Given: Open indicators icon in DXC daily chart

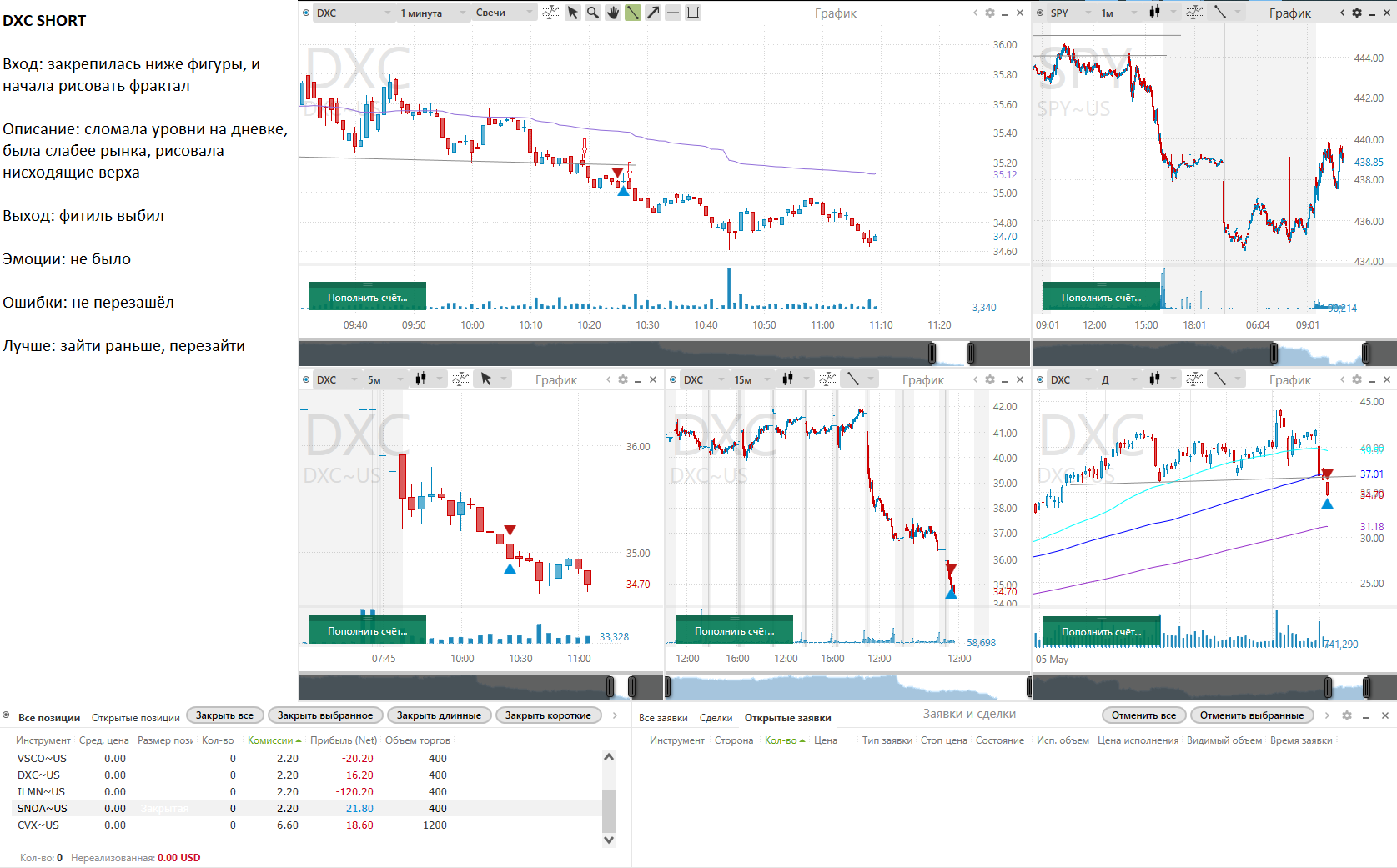Looking at the screenshot, I should [1194, 379].
